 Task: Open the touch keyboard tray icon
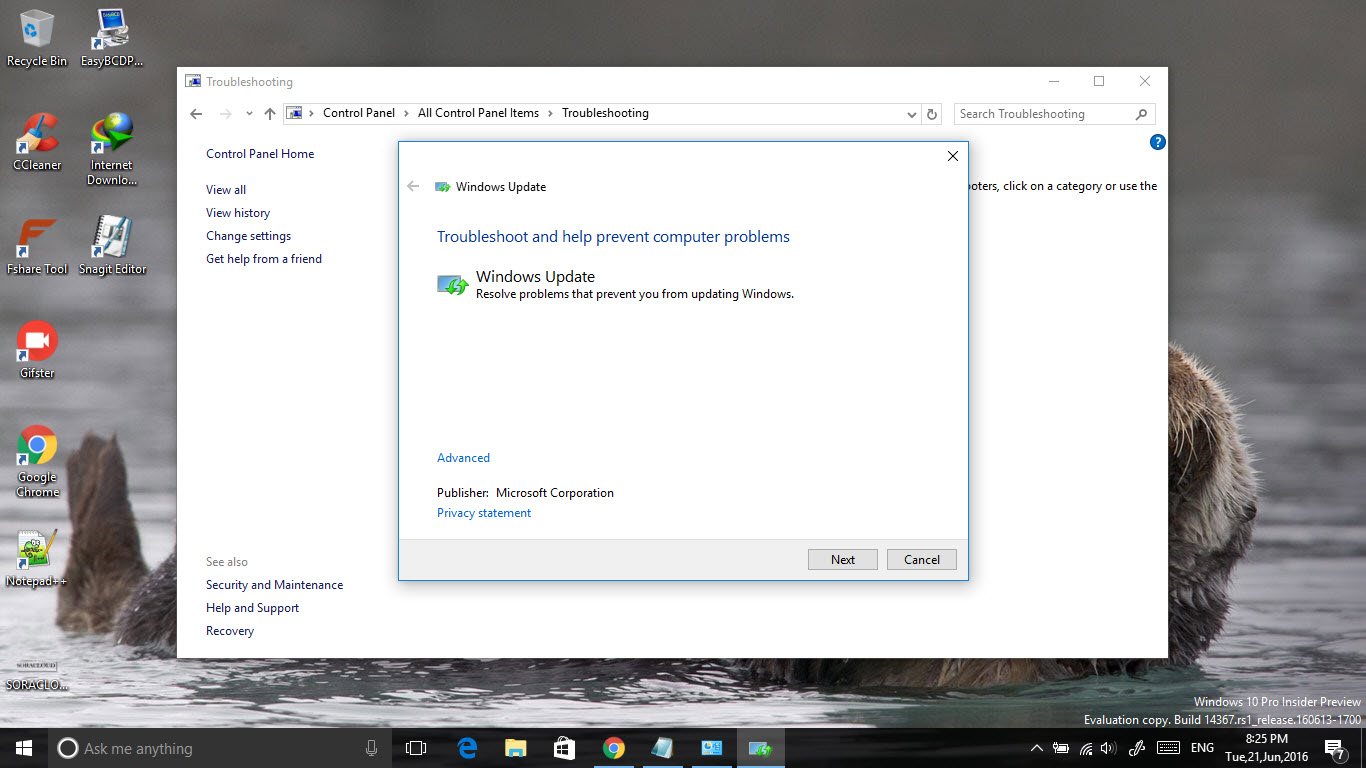click(1167, 748)
